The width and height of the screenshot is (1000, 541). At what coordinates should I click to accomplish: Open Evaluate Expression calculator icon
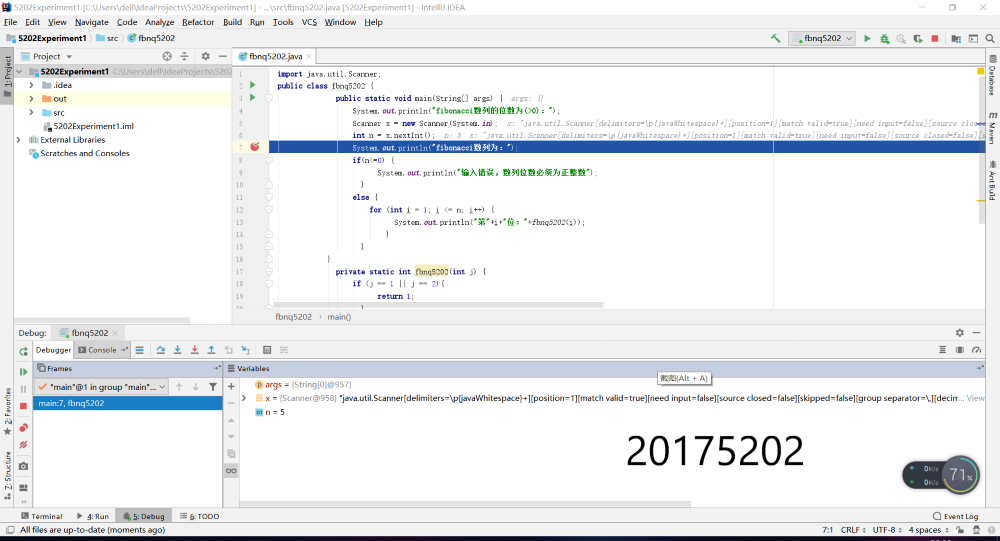point(267,350)
